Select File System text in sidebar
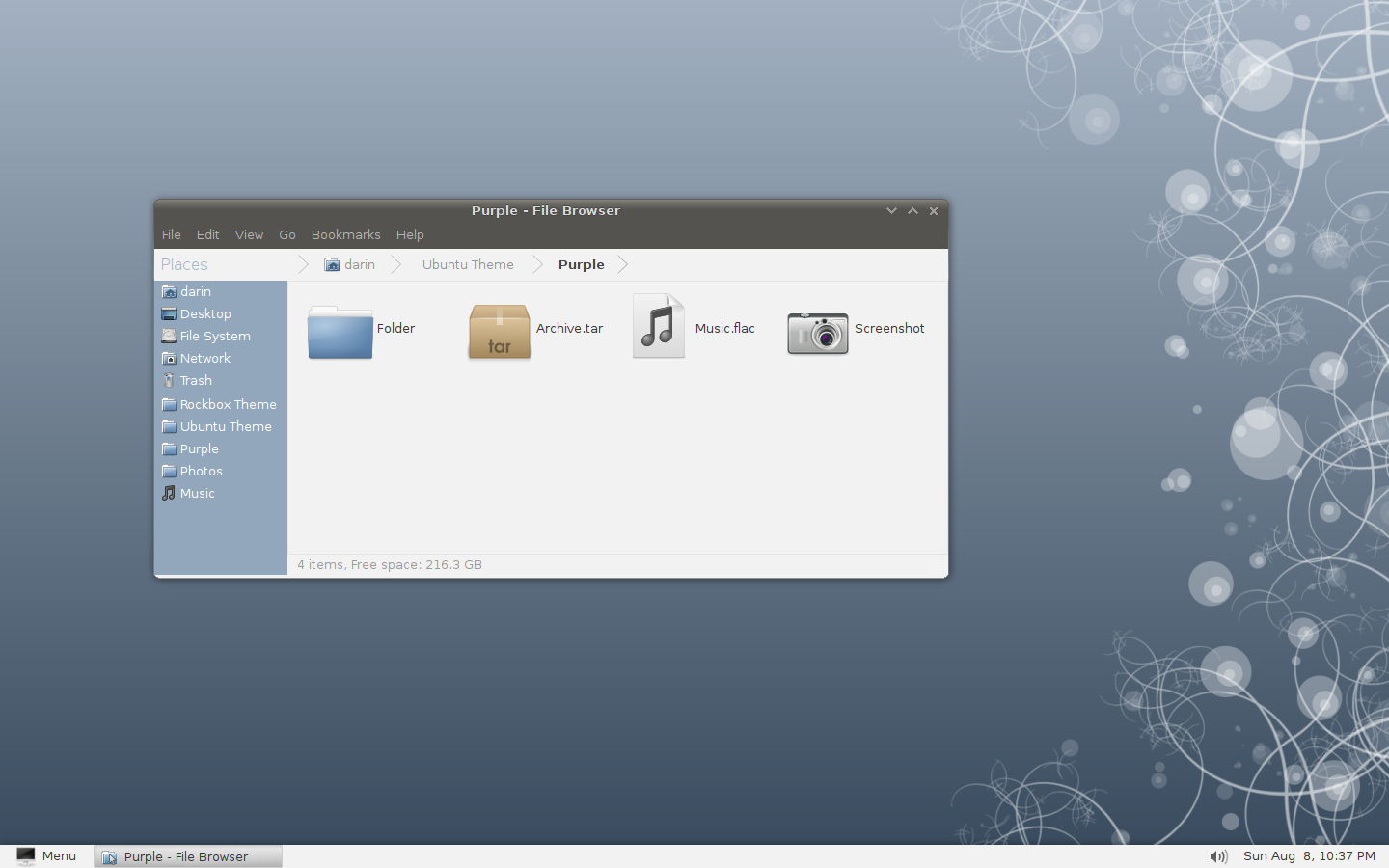 coord(215,336)
